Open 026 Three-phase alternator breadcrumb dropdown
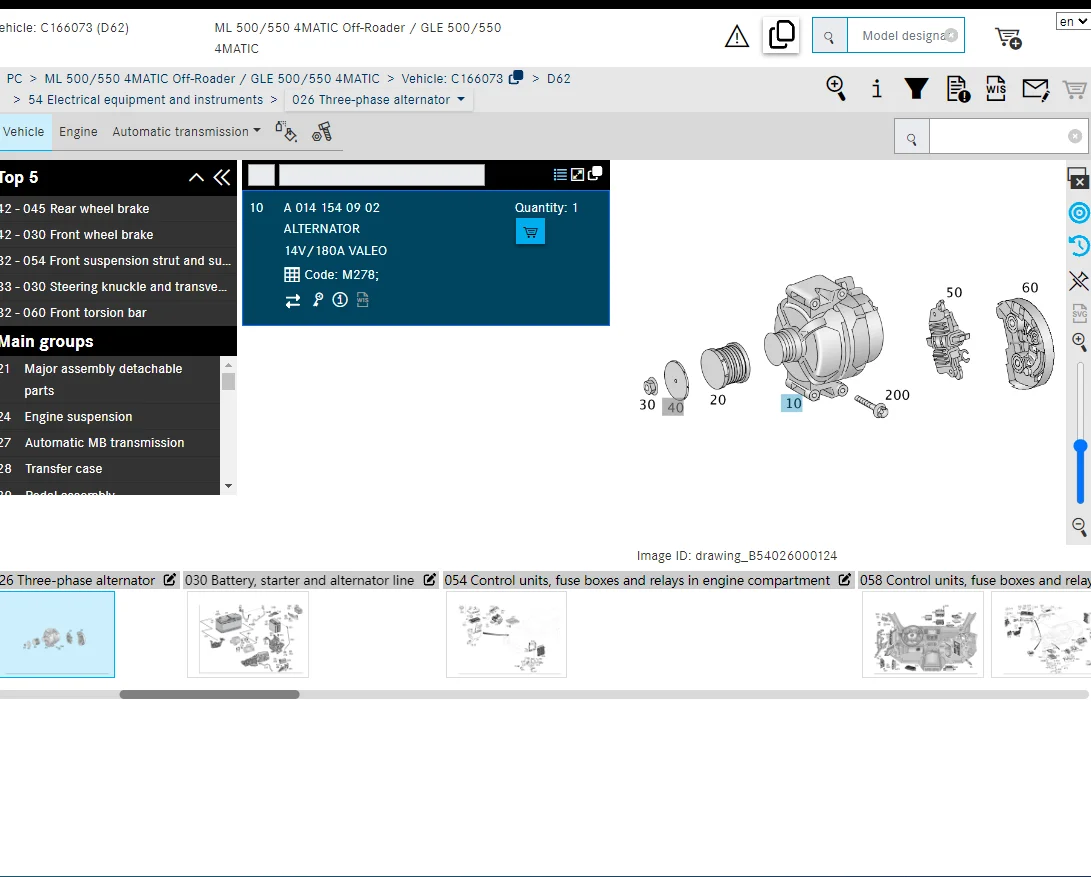 tap(379, 100)
